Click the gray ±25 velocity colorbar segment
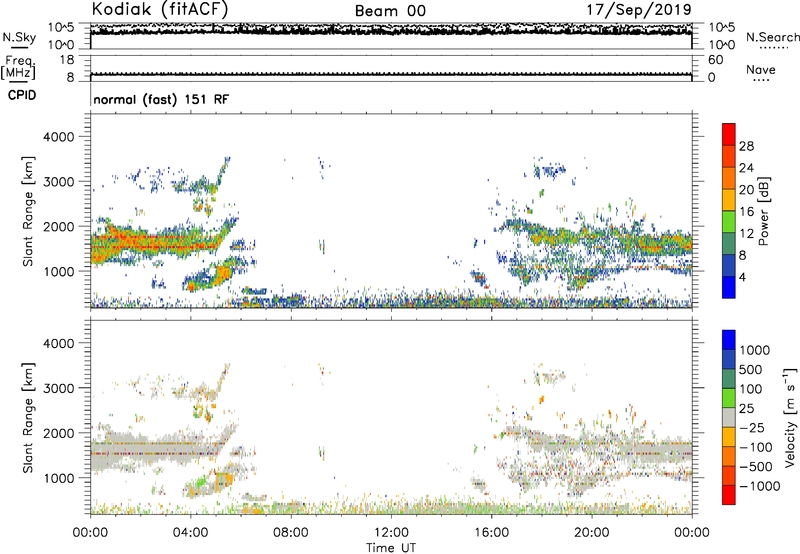This screenshot has width=800, height=554. 729,417
